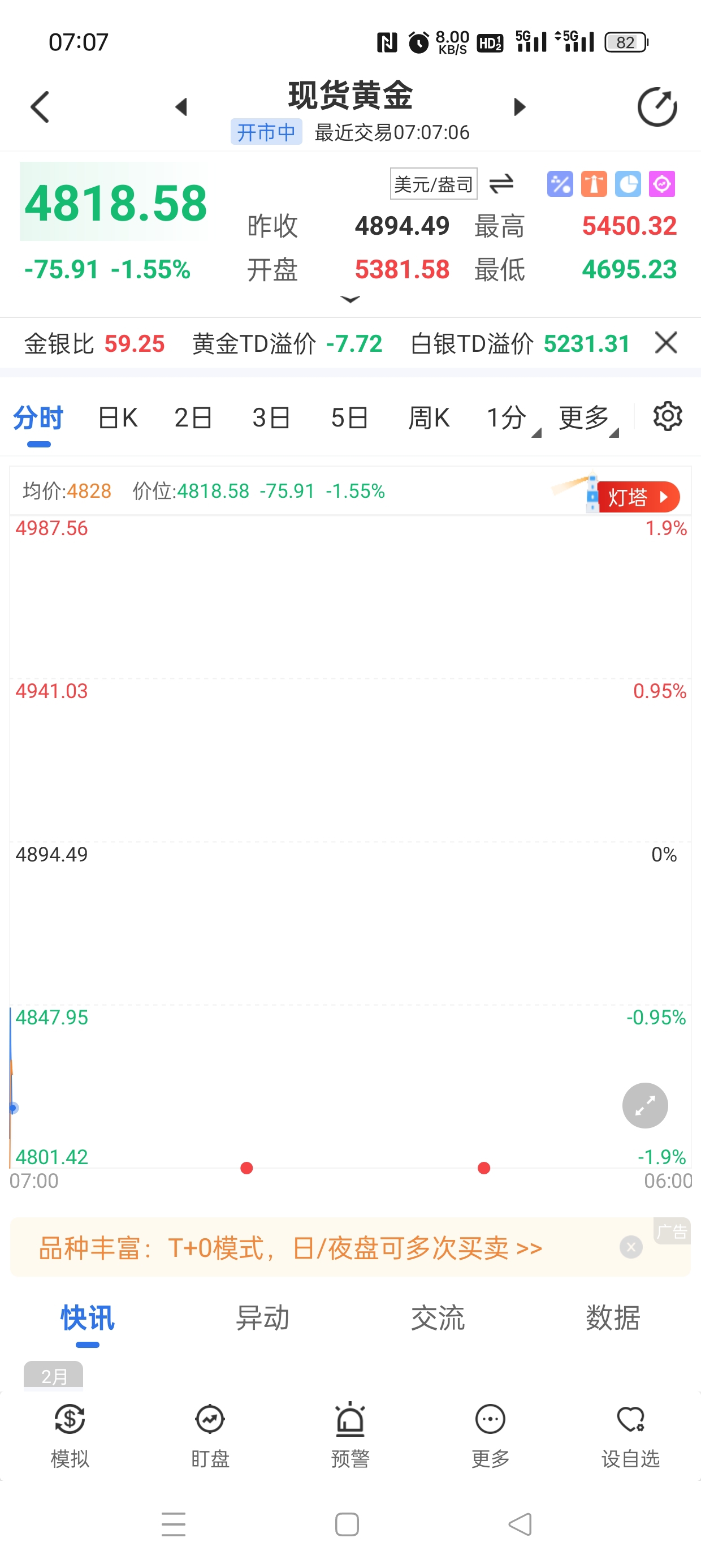Switch to the 日K chart tab
This screenshot has height=1568, width=701.
click(x=118, y=418)
